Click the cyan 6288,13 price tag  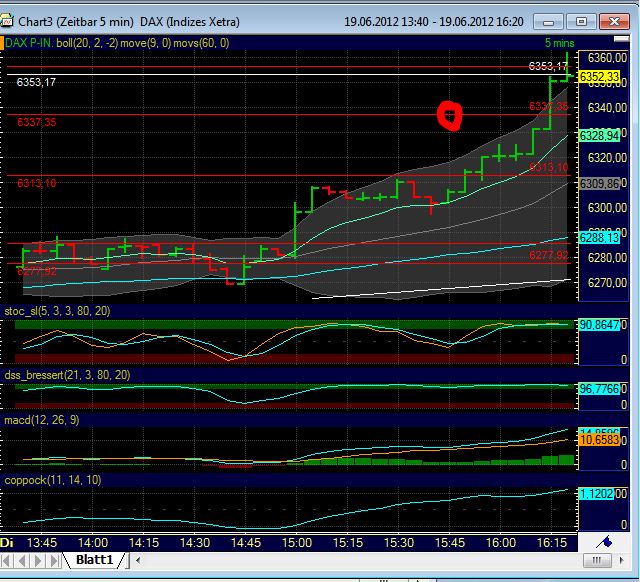coord(600,238)
